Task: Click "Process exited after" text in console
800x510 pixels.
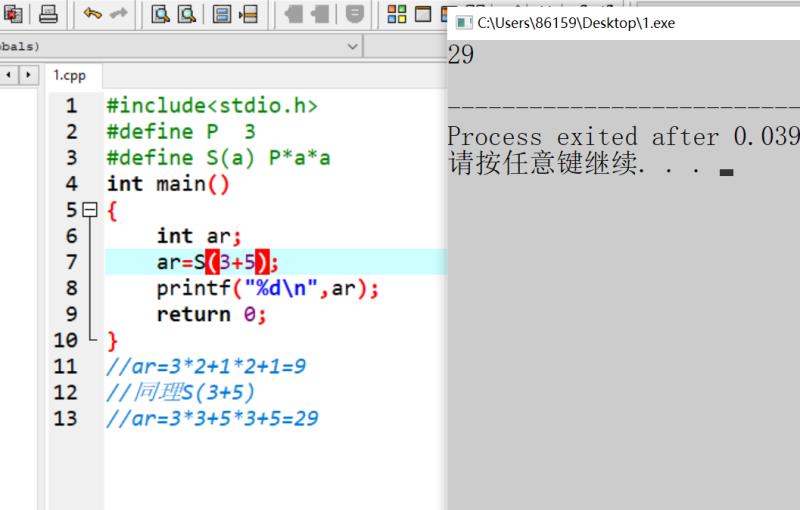Action: (x=583, y=137)
